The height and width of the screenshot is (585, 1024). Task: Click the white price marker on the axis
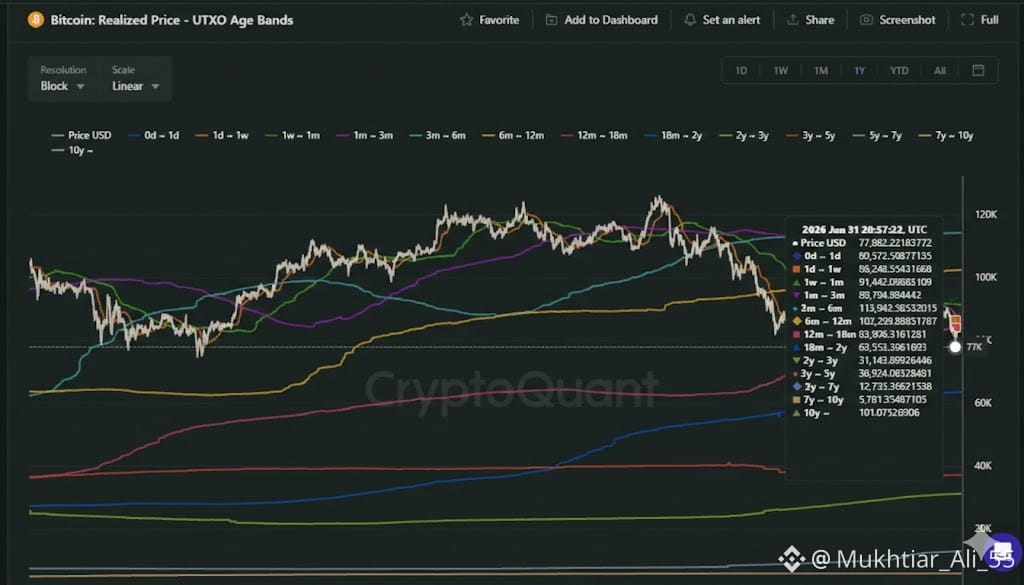955,347
